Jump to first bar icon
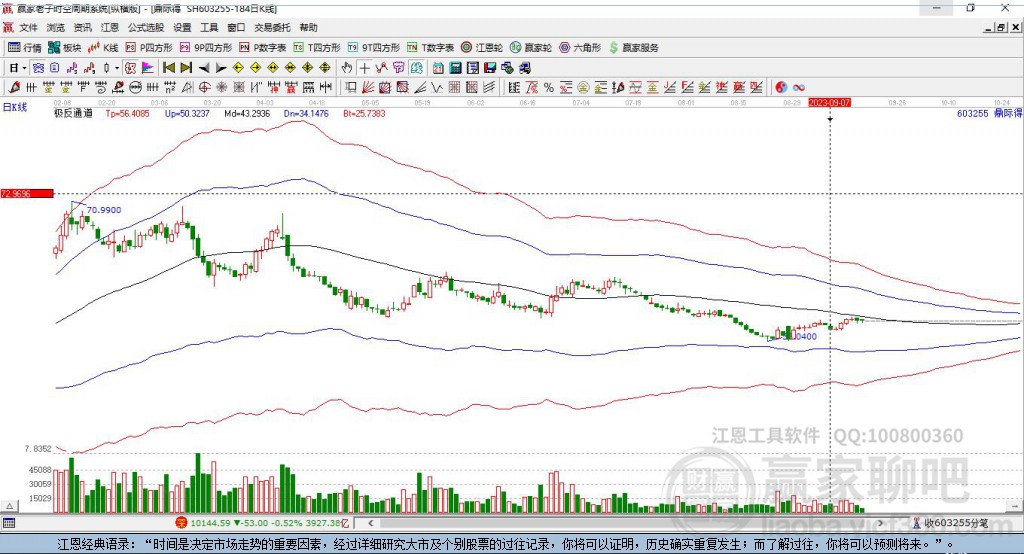 pos(168,68)
